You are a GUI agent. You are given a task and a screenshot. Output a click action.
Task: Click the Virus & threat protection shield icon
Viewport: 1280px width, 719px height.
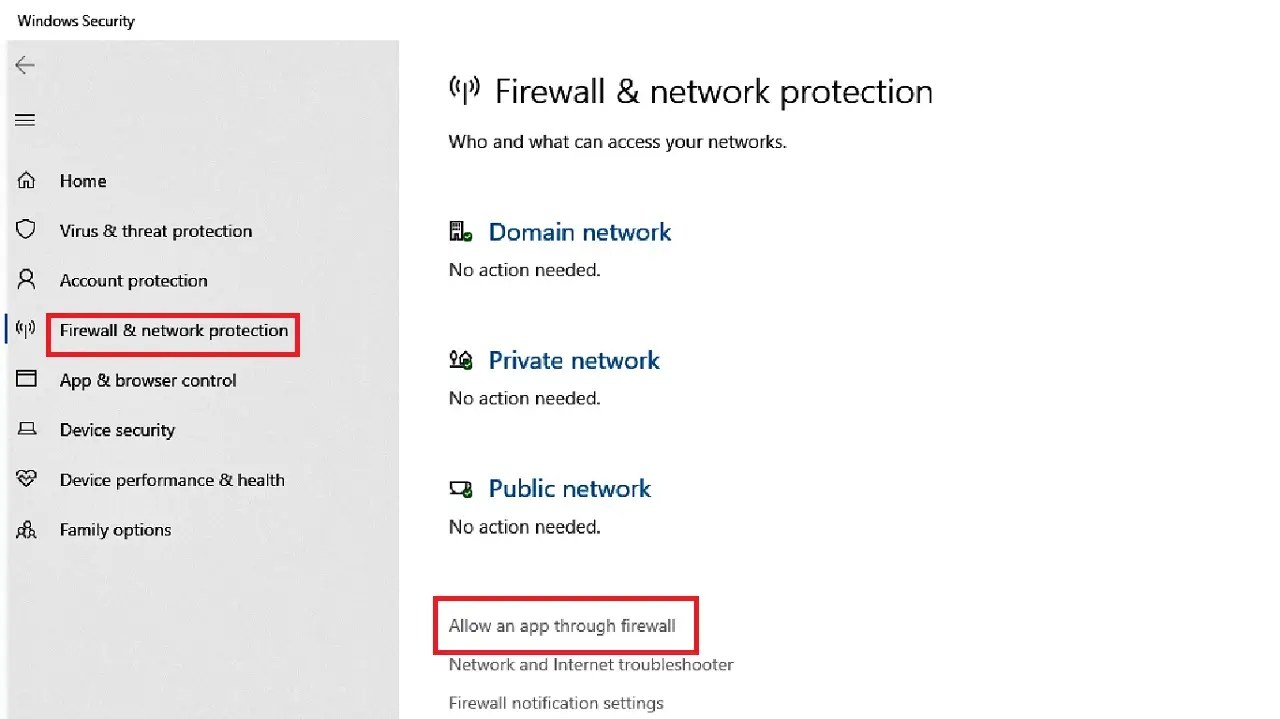click(25, 230)
